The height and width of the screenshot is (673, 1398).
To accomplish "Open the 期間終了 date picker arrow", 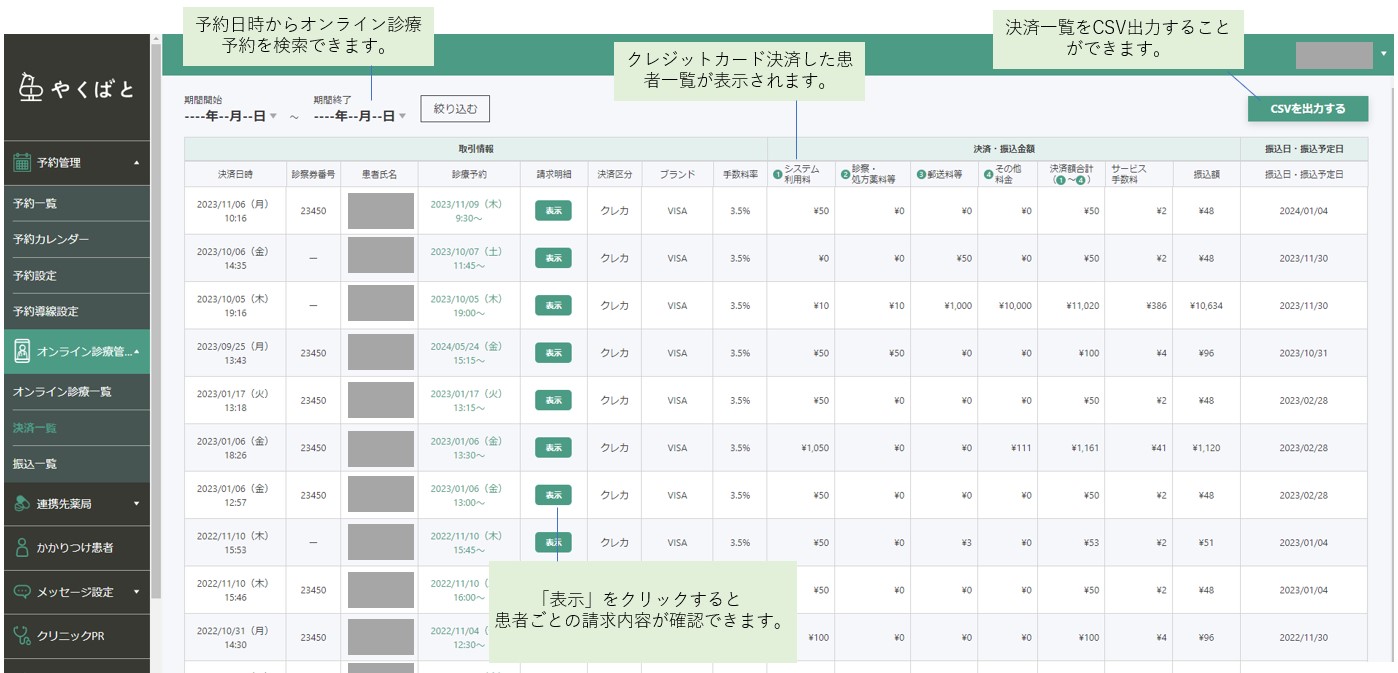I will pyautogui.click(x=402, y=116).
